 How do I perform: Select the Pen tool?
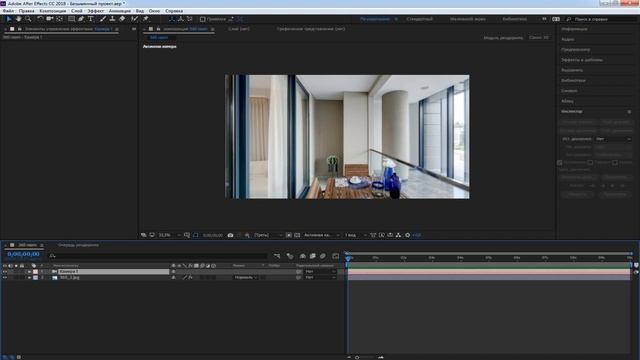click(81, 19)
